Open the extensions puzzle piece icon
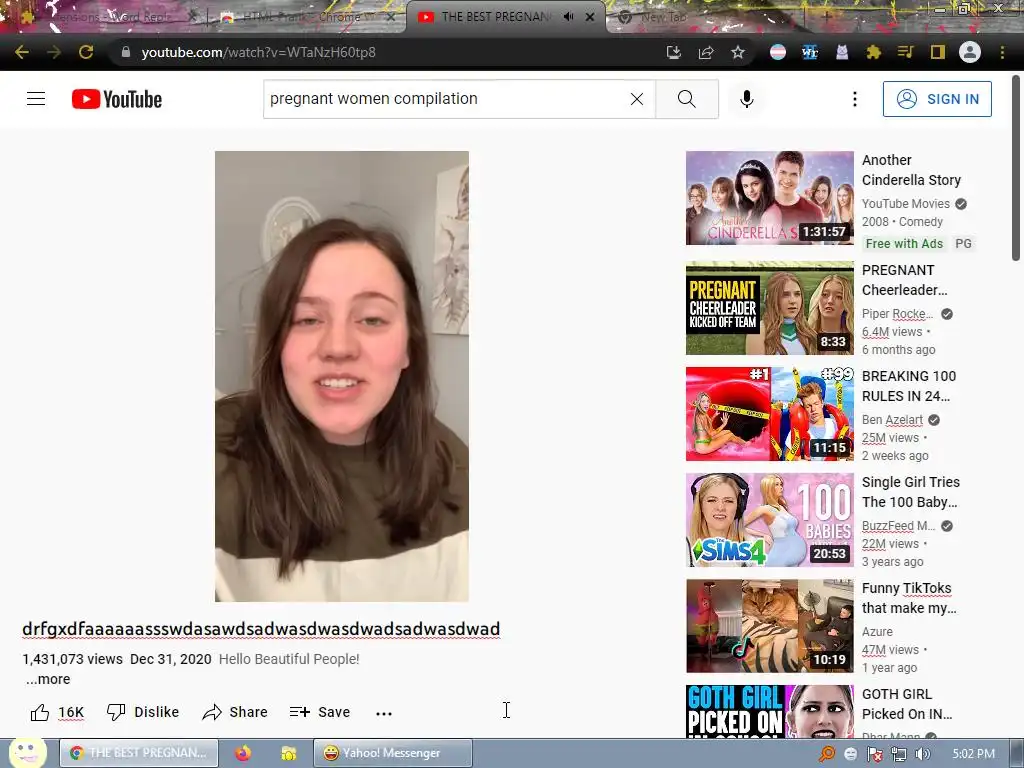1024x768 pixels. tap(874, 52)
